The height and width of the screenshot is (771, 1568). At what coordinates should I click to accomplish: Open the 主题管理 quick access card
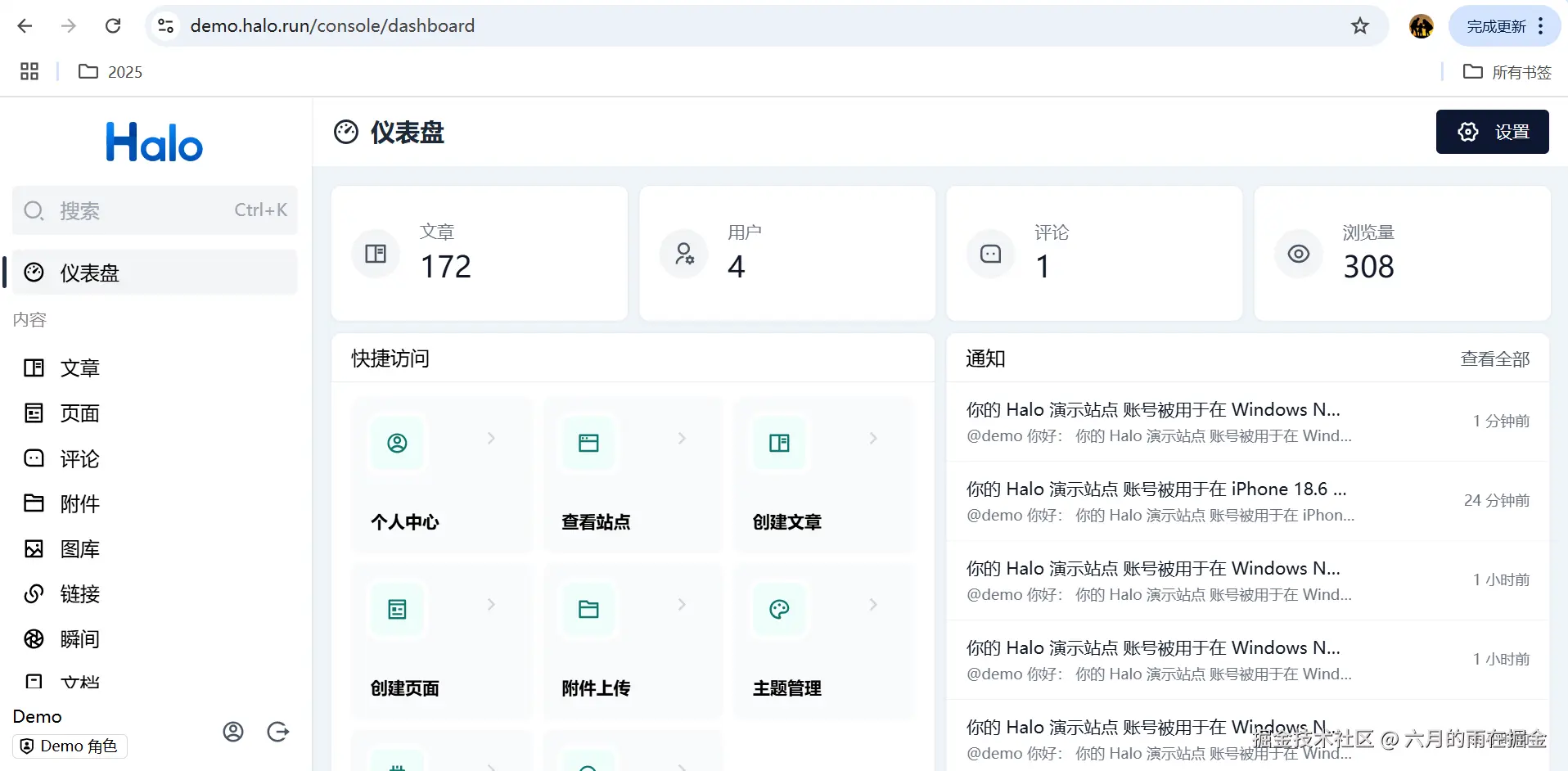824,642
